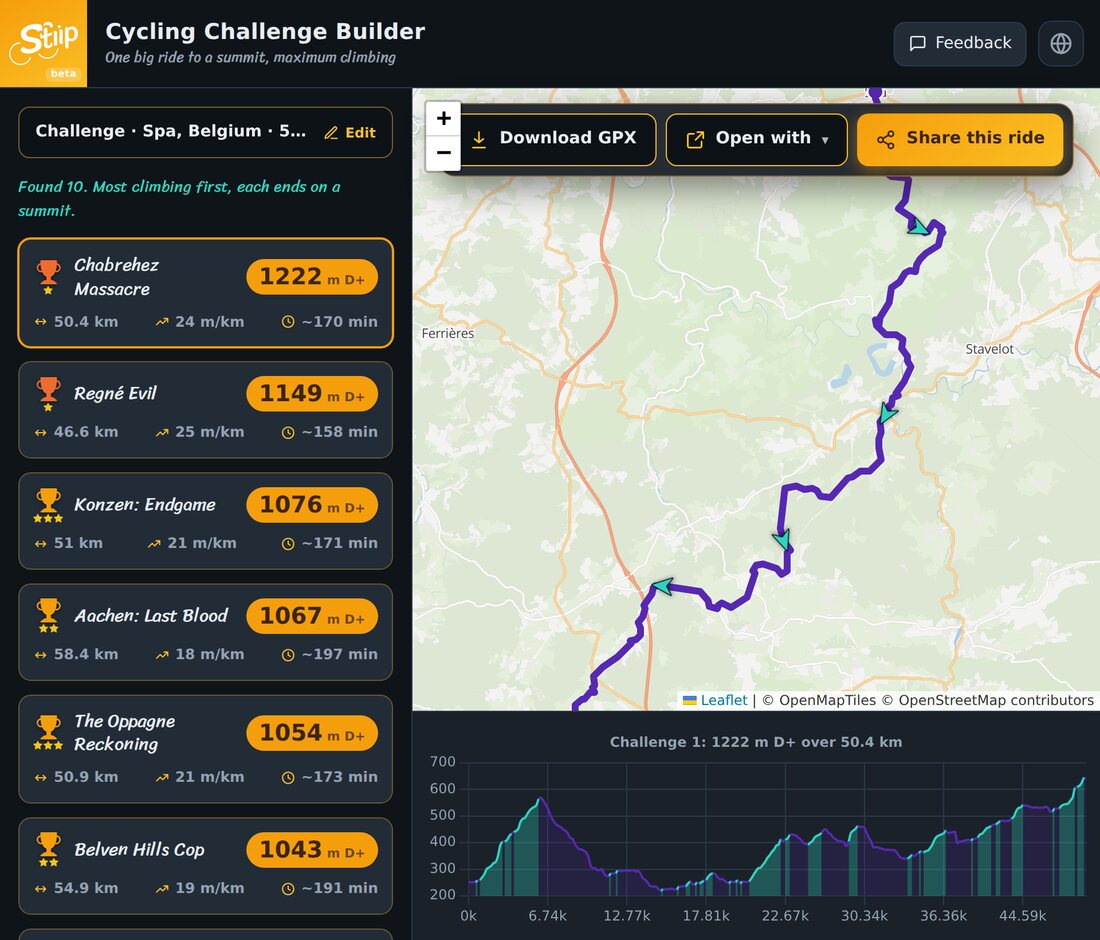Screen dimensions: 1100x940
Task: Click the 1222 m D+ badge
Action: 311,276
